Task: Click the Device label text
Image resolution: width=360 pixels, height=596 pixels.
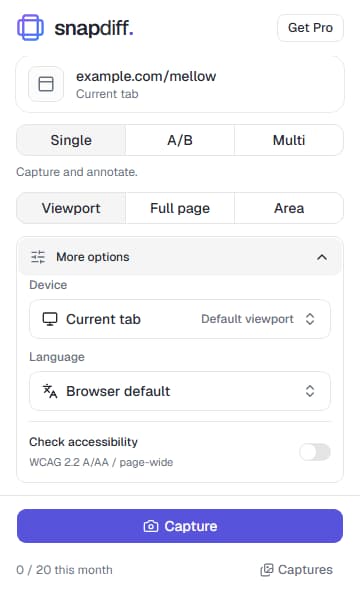Action: pos(48,285)
